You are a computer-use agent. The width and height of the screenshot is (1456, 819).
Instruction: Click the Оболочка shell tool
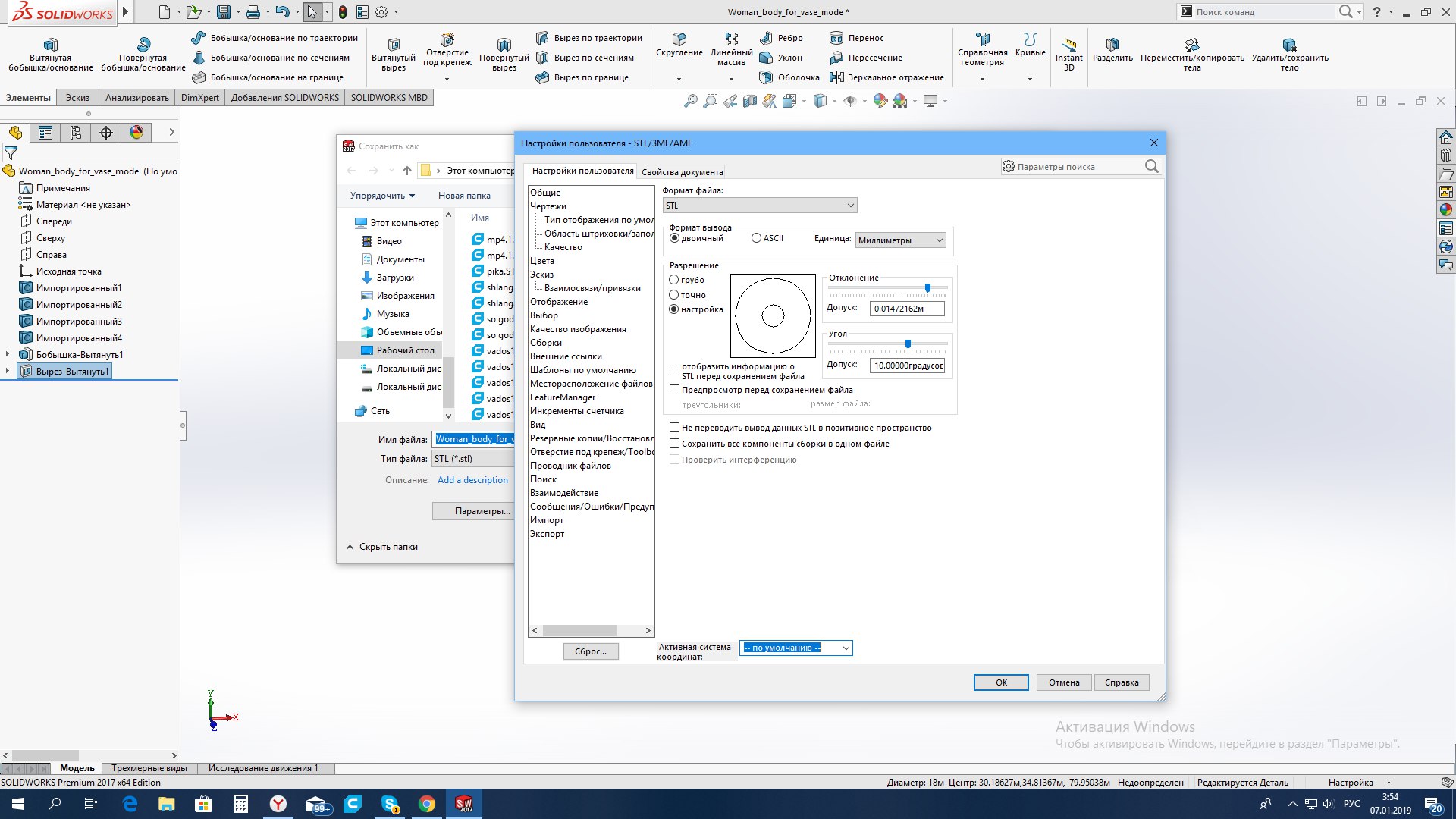tap(766, 77)
